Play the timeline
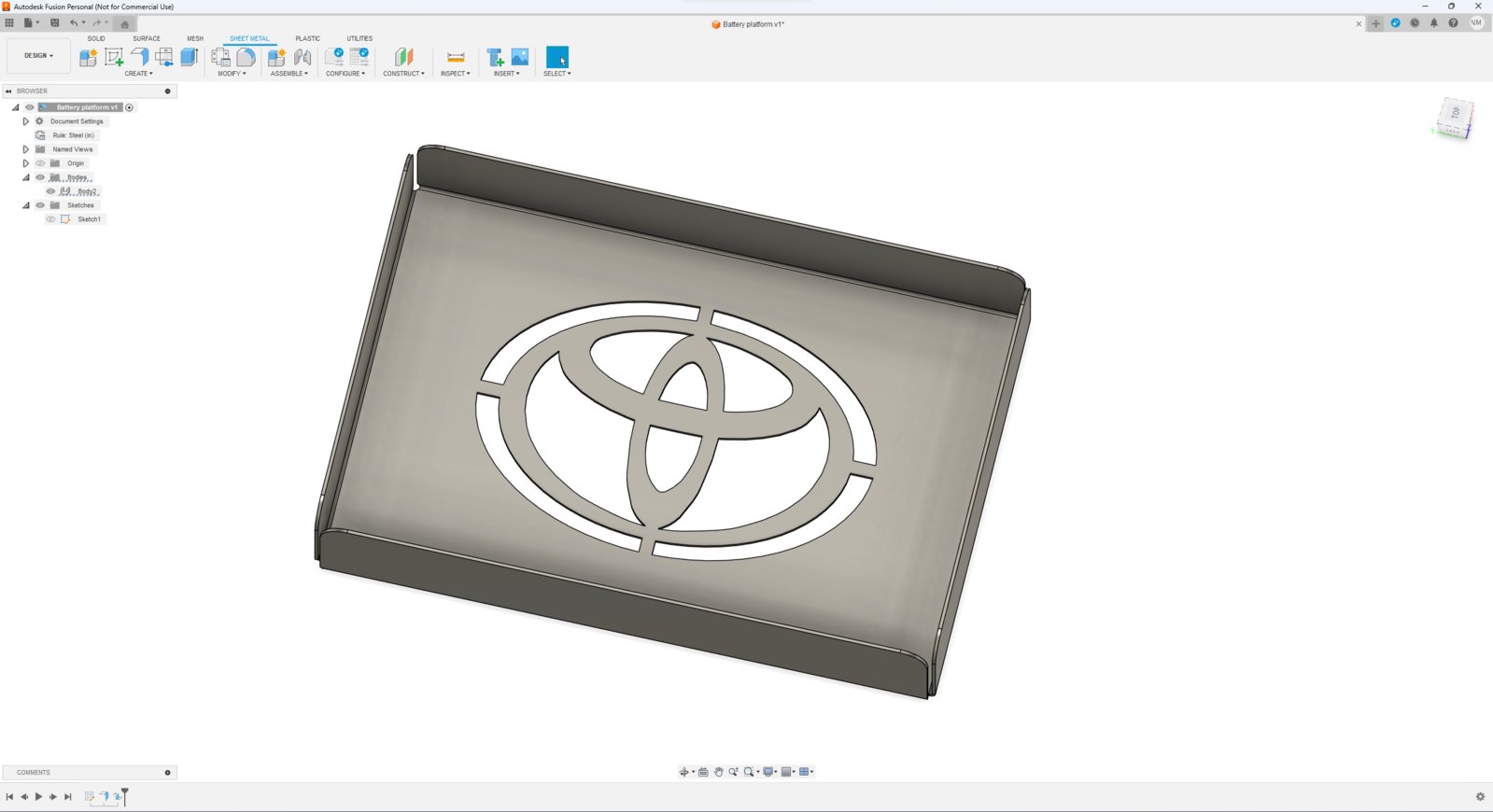This screenshot has height=812, width=1493. pos(38,796)
